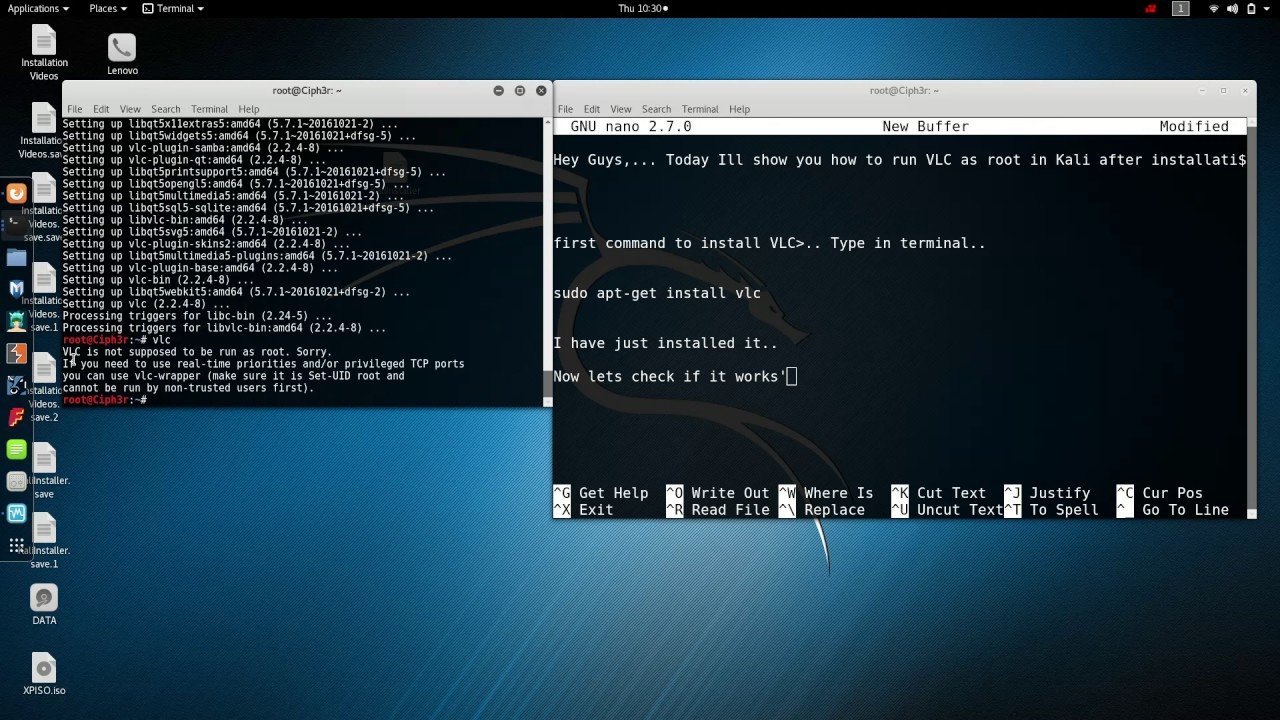Click the battery status icon
1280x720 pixels.
[1250, 8]
